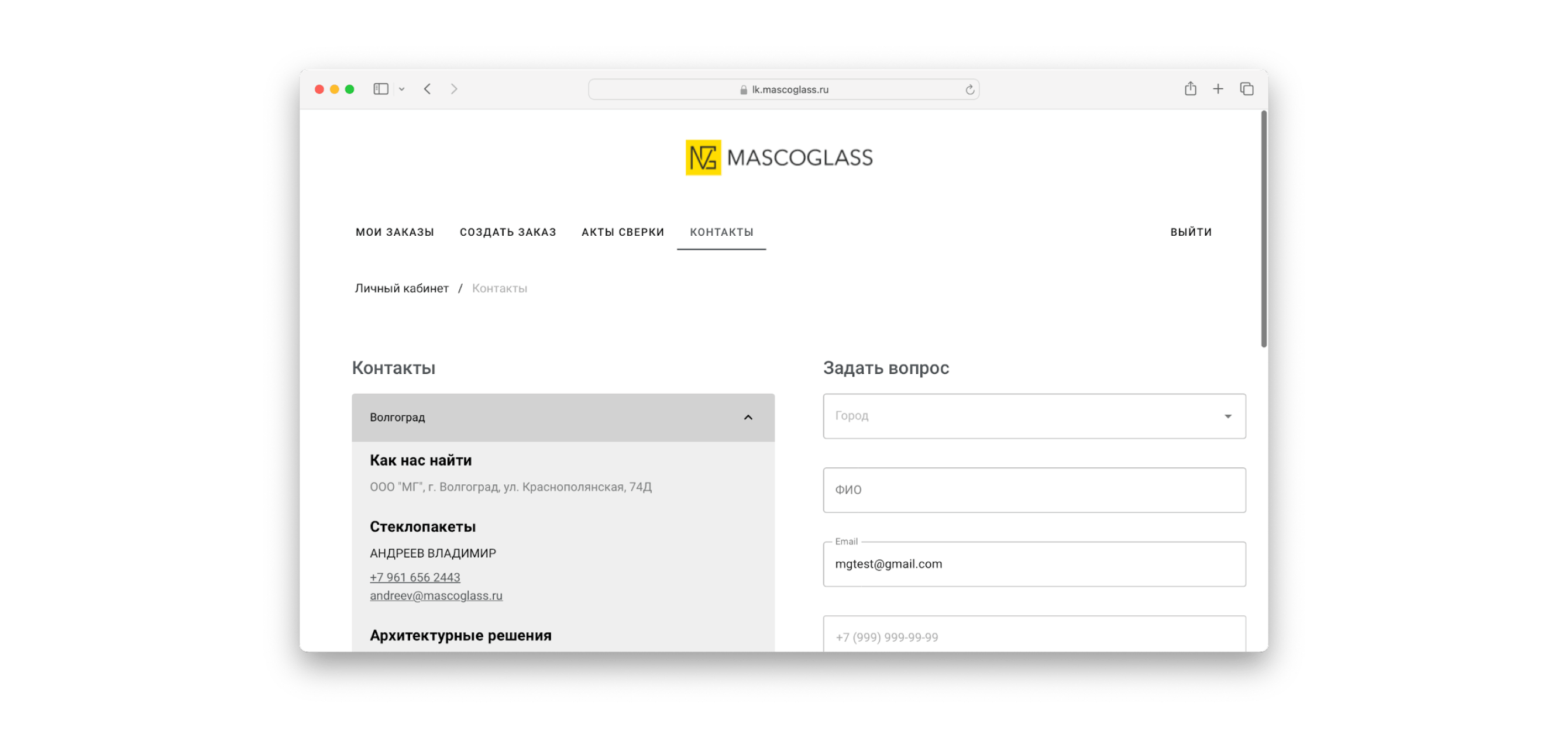This screenshot has width=1568, height=737.
Task: Open the МОИ ЗАКАЗЫ tab
Action: [x=394, y=232]
